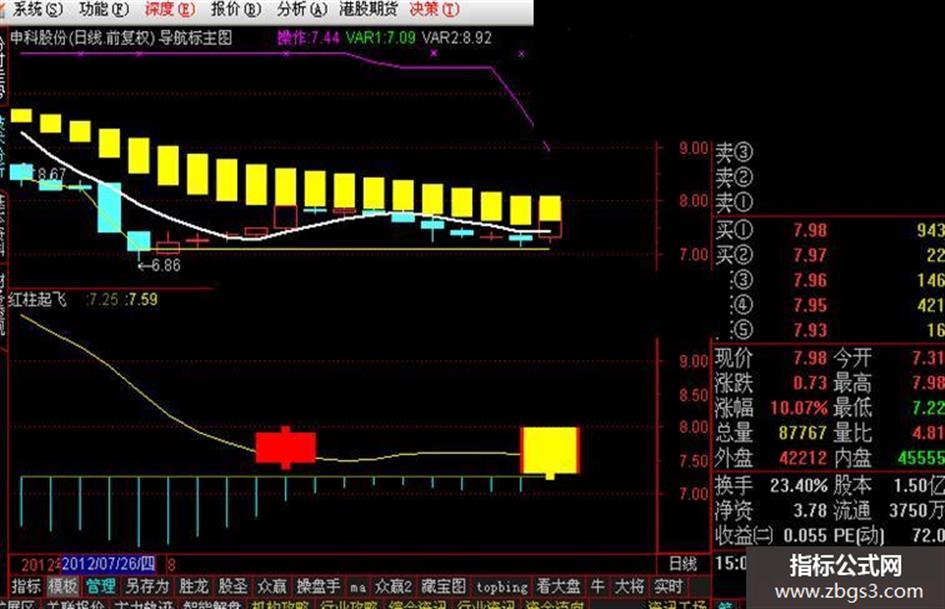The image size is (945, 609).
Task: Select the 模板 tab
Action: pyautogui.click(x=63, y=586)
